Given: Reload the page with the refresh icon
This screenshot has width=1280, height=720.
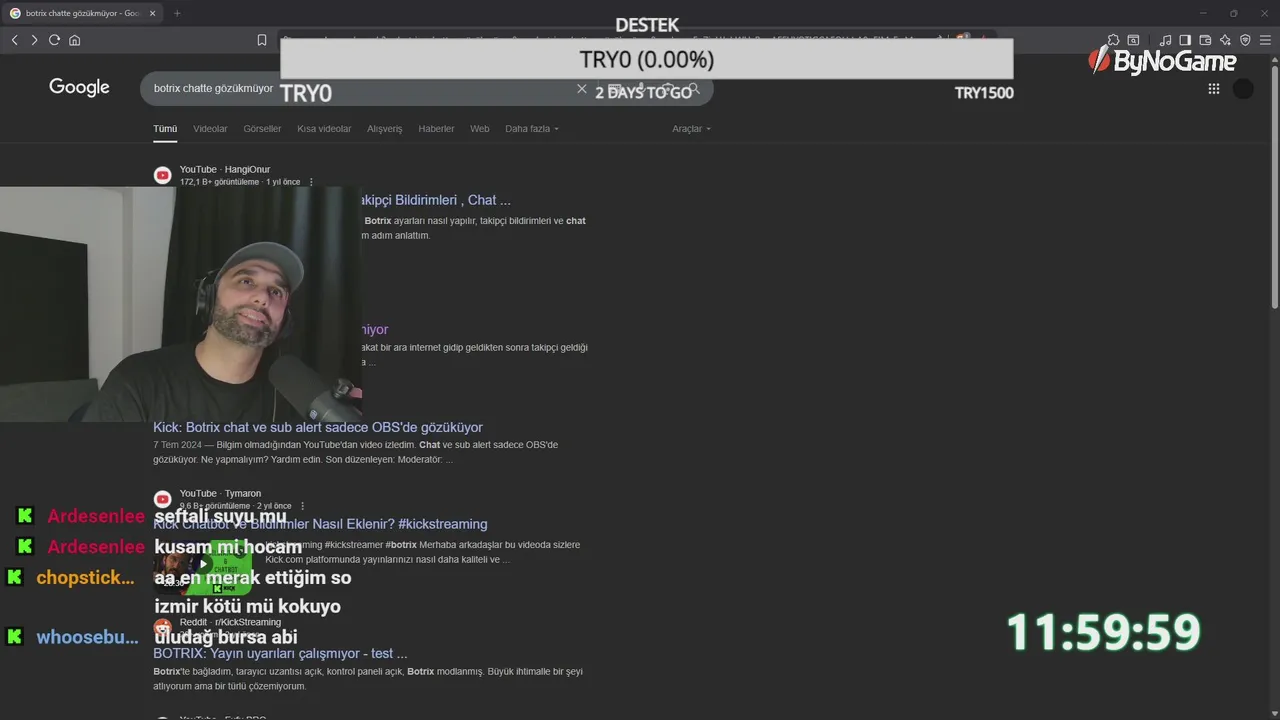Looking at the screenshot, I should coord(54,40).
